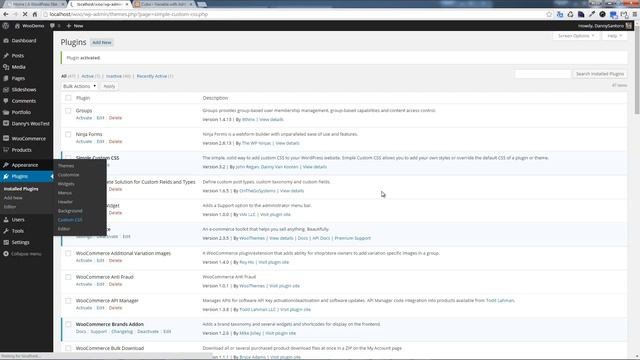Open the translate extension icon
Screen dimensions: 640x360
(x=560, y=14)
